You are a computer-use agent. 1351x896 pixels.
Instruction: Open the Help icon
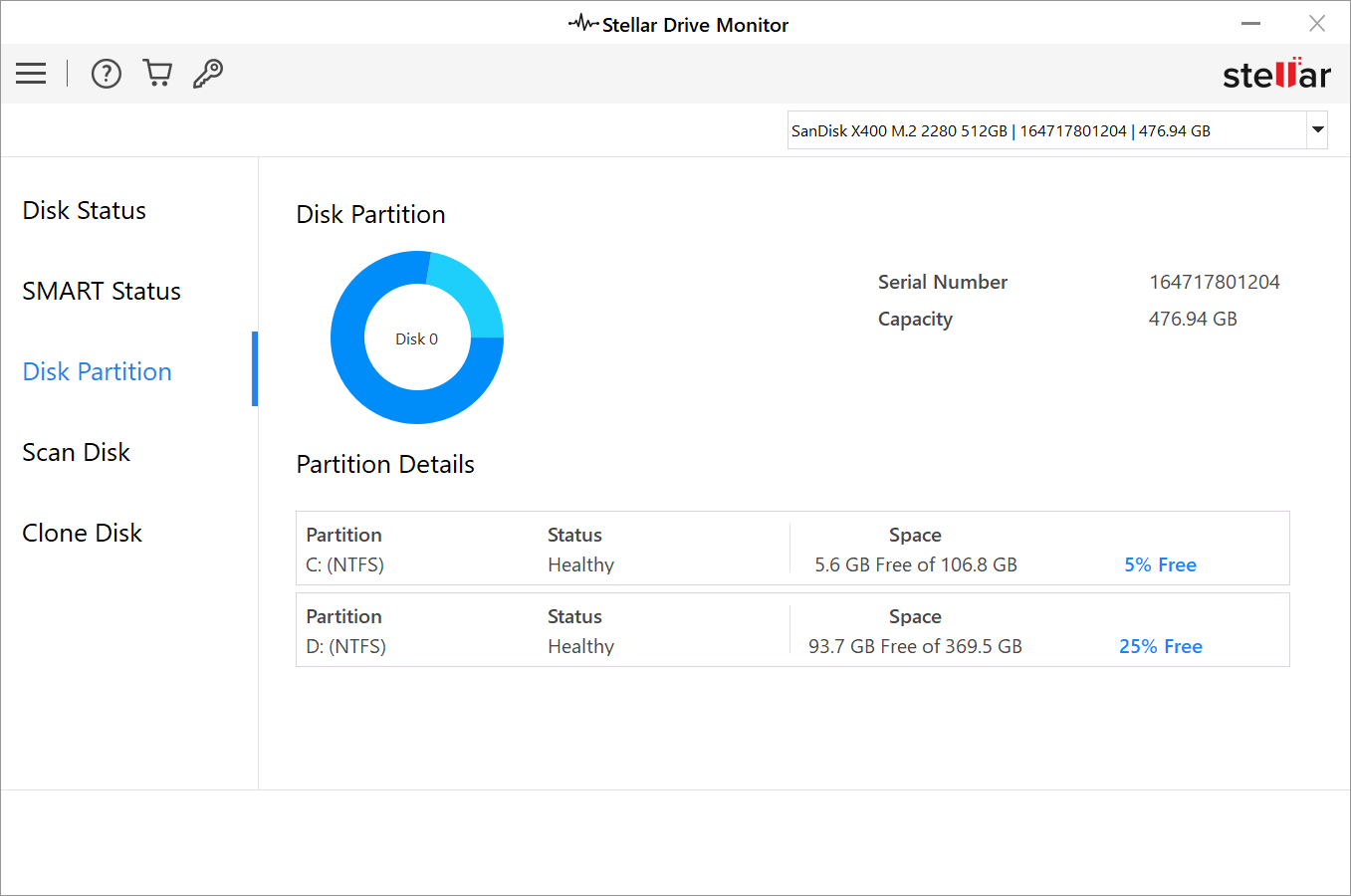coord(106,73)
